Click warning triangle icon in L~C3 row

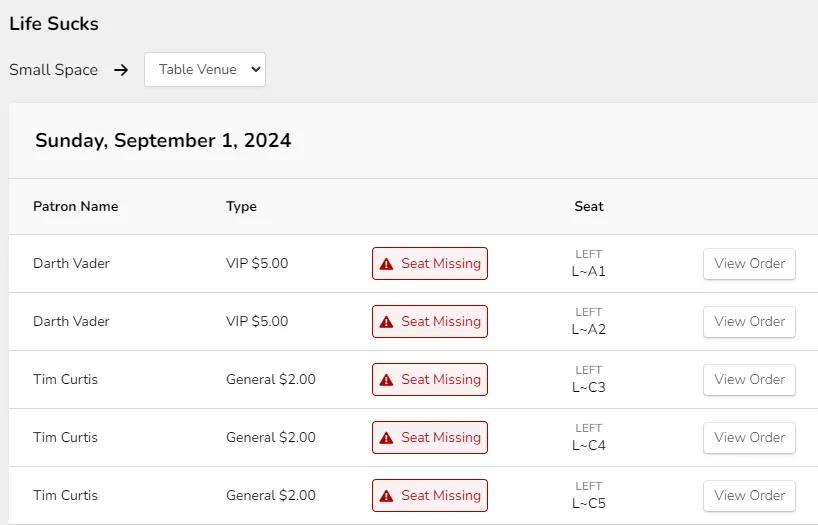point(386,380)
